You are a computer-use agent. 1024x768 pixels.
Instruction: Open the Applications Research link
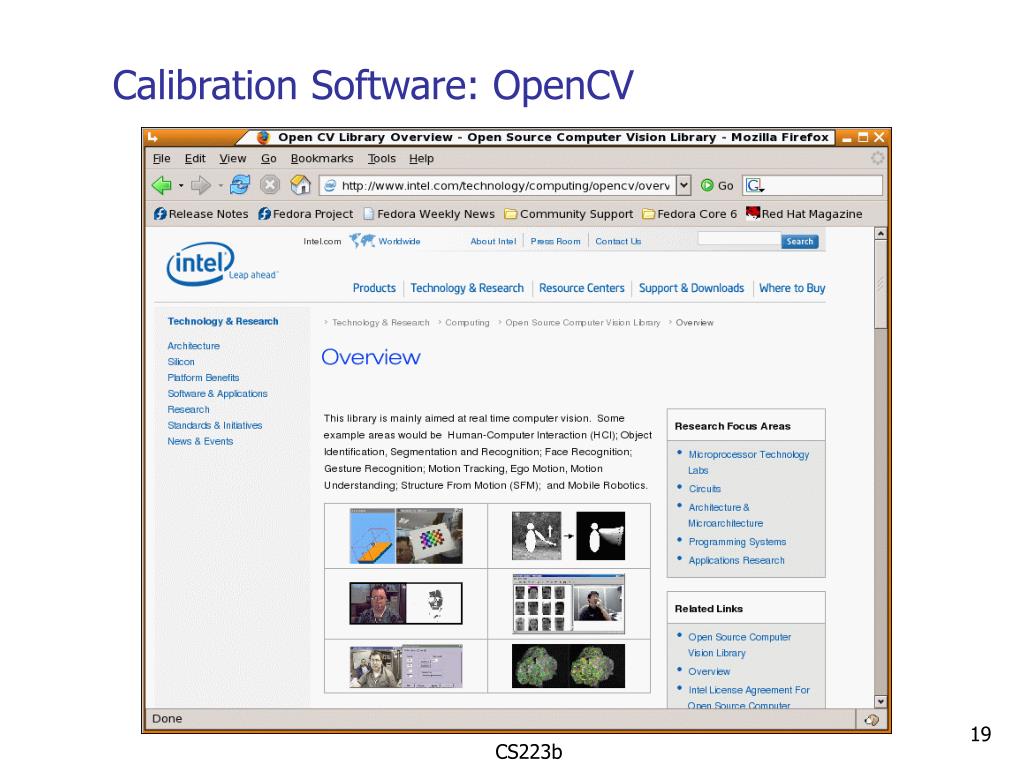pos(737,560)
